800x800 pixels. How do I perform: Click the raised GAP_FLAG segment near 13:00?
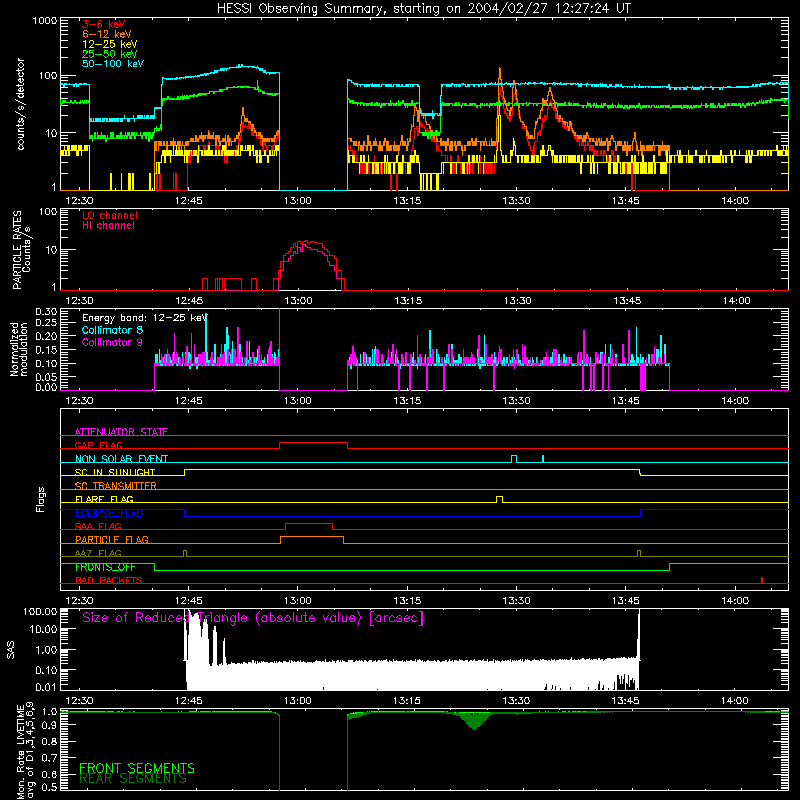[x=313, y=443]
